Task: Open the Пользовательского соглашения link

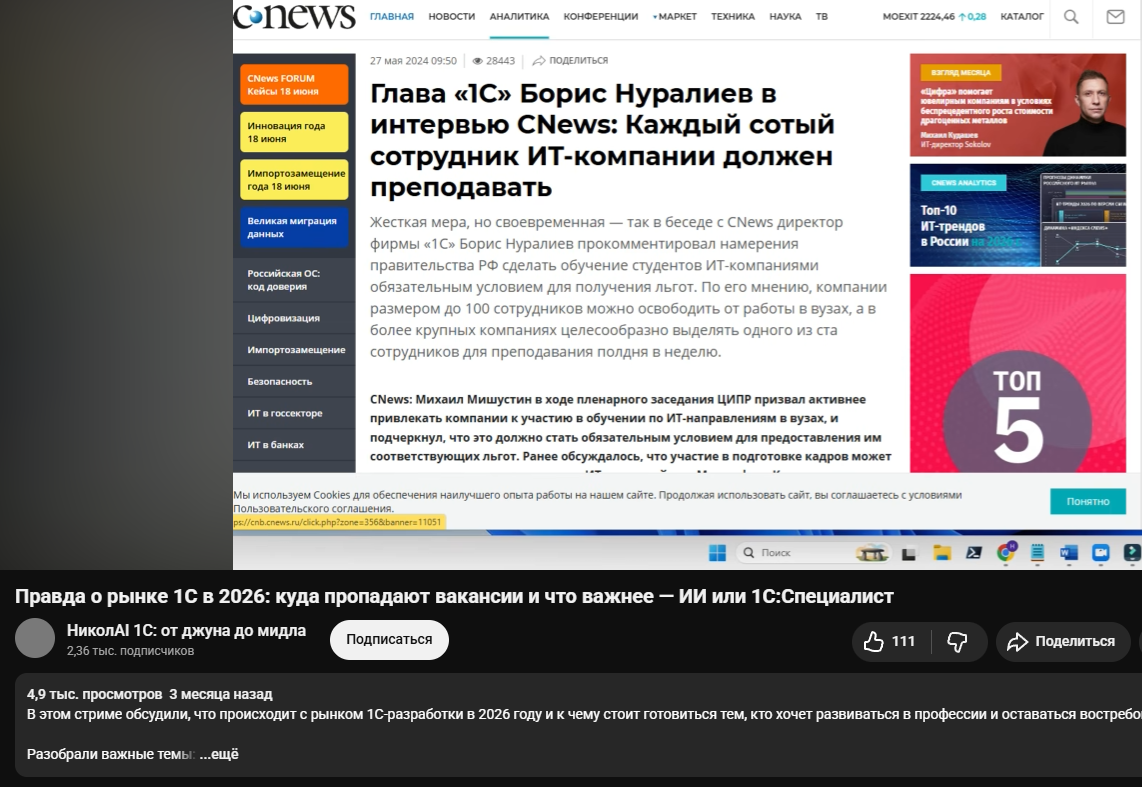Action: point(313,508)
